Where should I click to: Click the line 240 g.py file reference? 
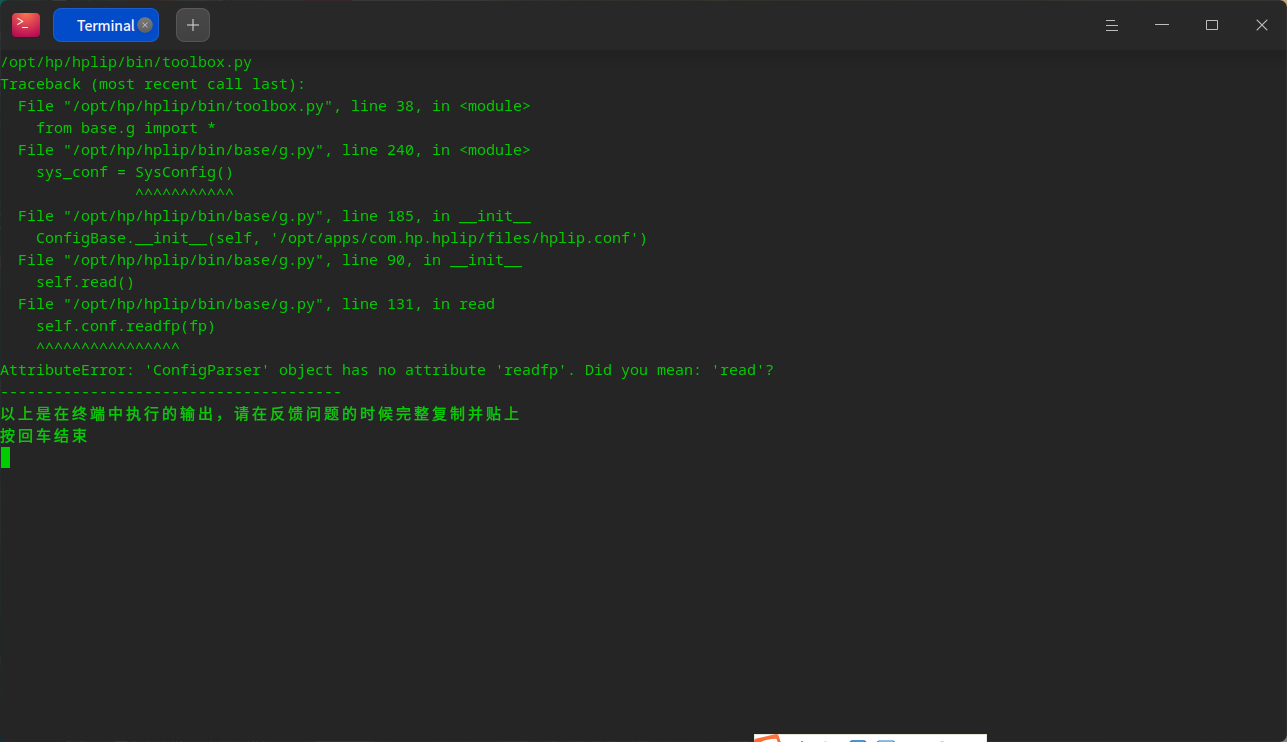pos(274,150)
